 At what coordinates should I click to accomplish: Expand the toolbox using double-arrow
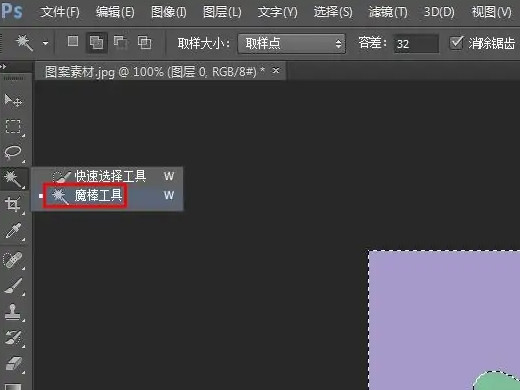(x=3, y=66)
